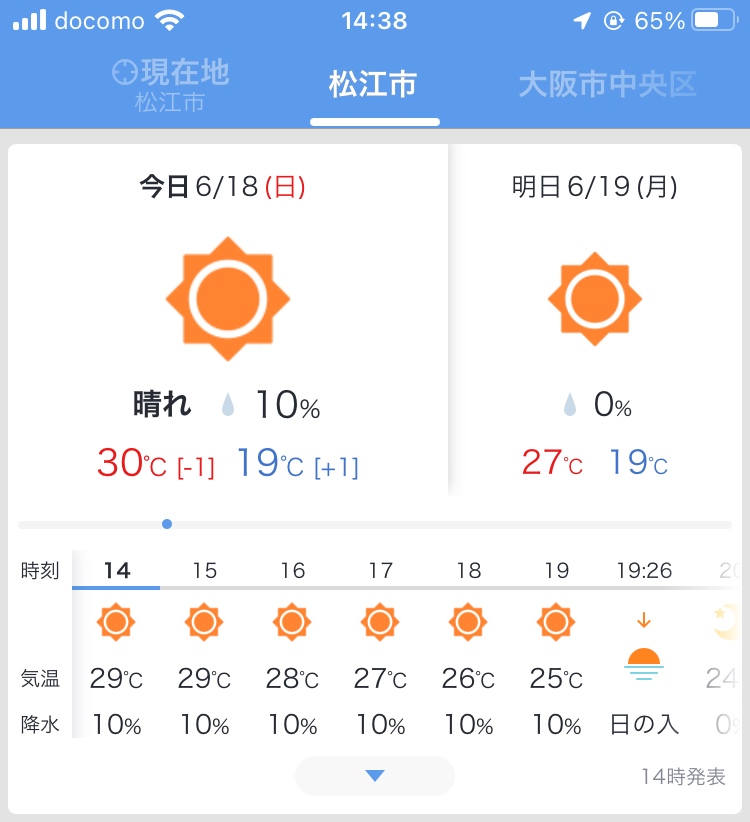
Task: Select the 松江市 tab
Action: (373, 84)
